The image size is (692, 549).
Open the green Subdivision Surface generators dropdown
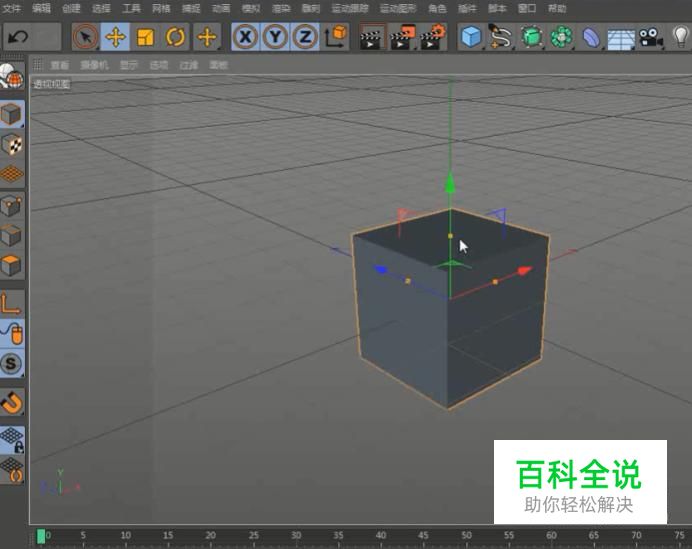click(x=531, y=37)
